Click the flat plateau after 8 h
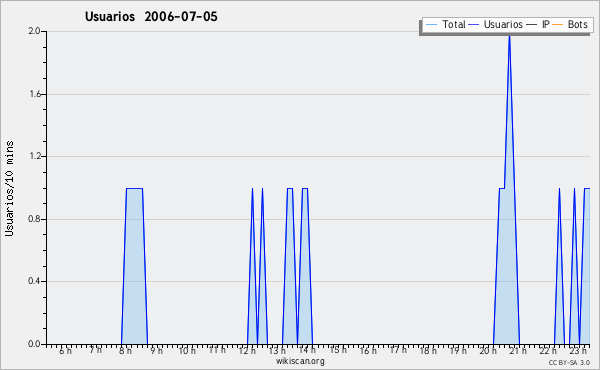This screenshot has height=370, width=600. (134, 188)
